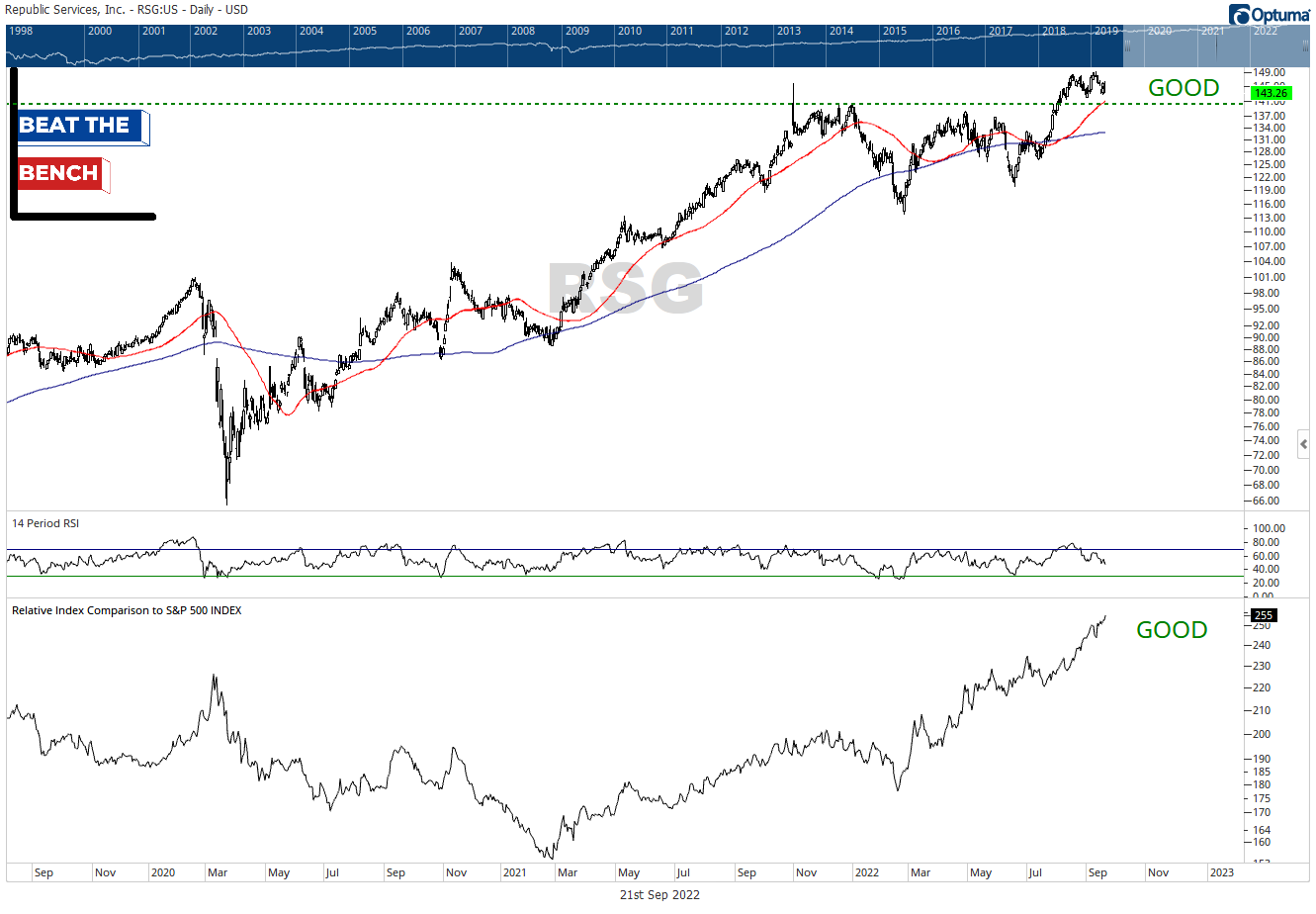The width and height of the screenshot is (1316, 914).
Task: Click the '21st Sep 2022' date caption
Action: (x=659, y=894)
